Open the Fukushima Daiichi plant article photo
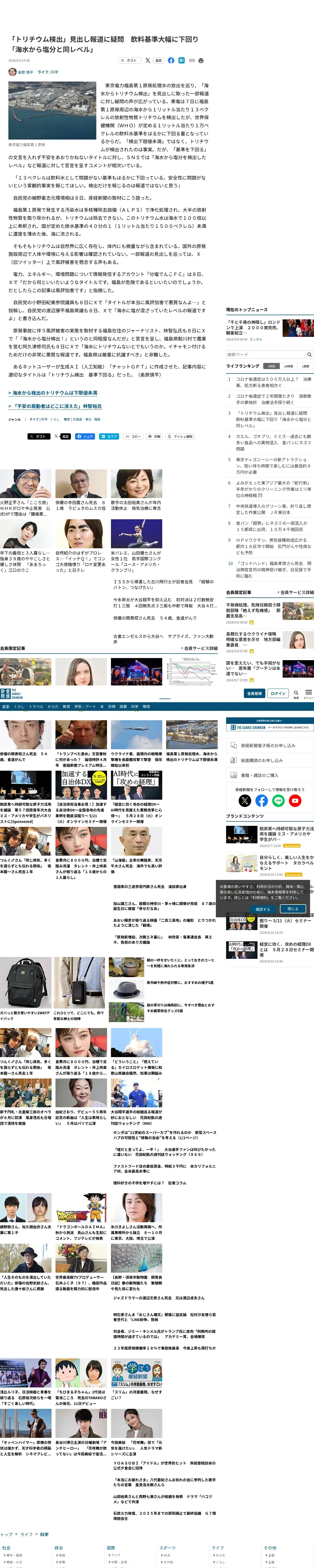 click(52, 111)
